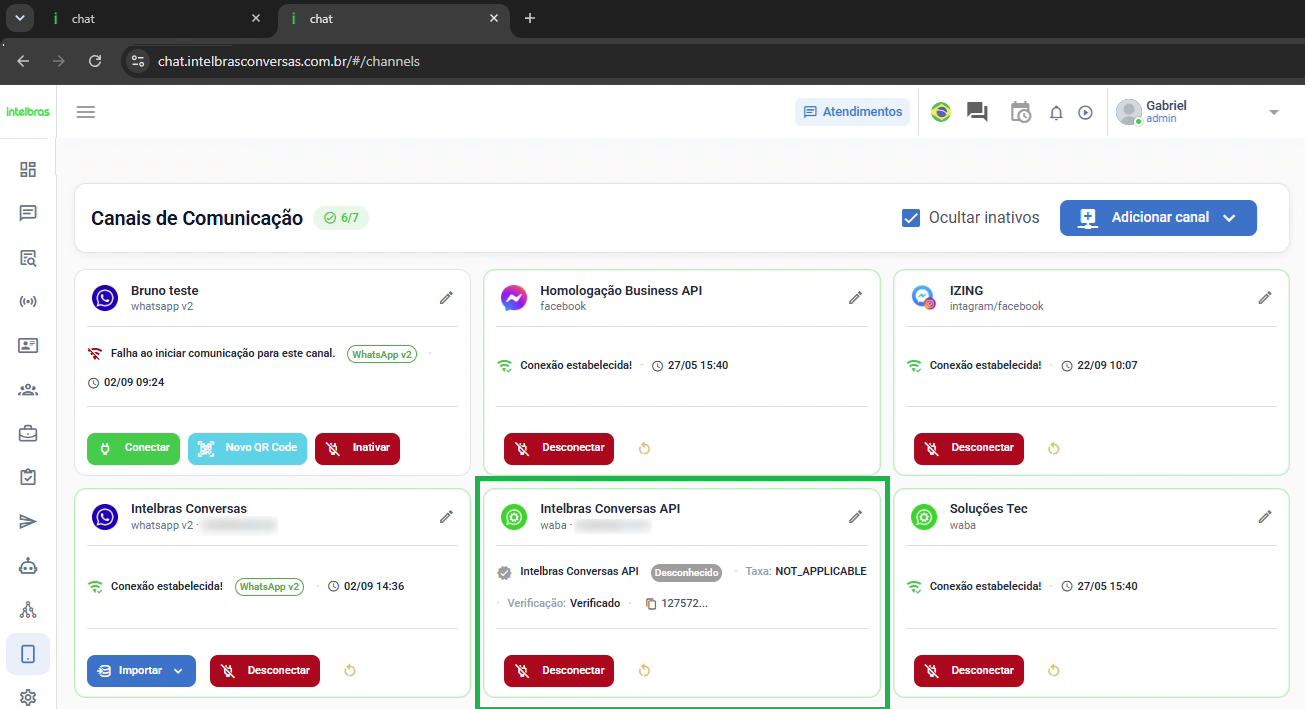Click the 6/7 active channels badge
Screen dimensions: 1308x709
point(341,218)
